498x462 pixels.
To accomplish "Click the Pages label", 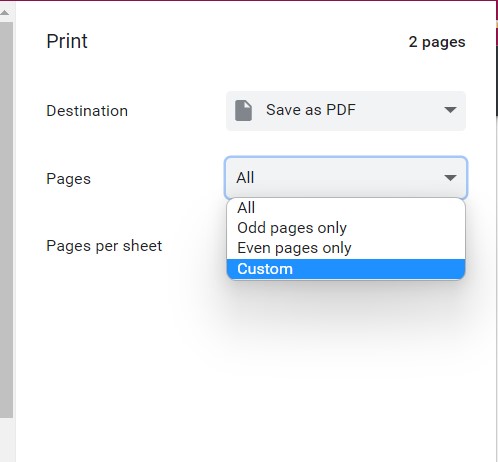I will pyautogui.click(x=68, y=179).
